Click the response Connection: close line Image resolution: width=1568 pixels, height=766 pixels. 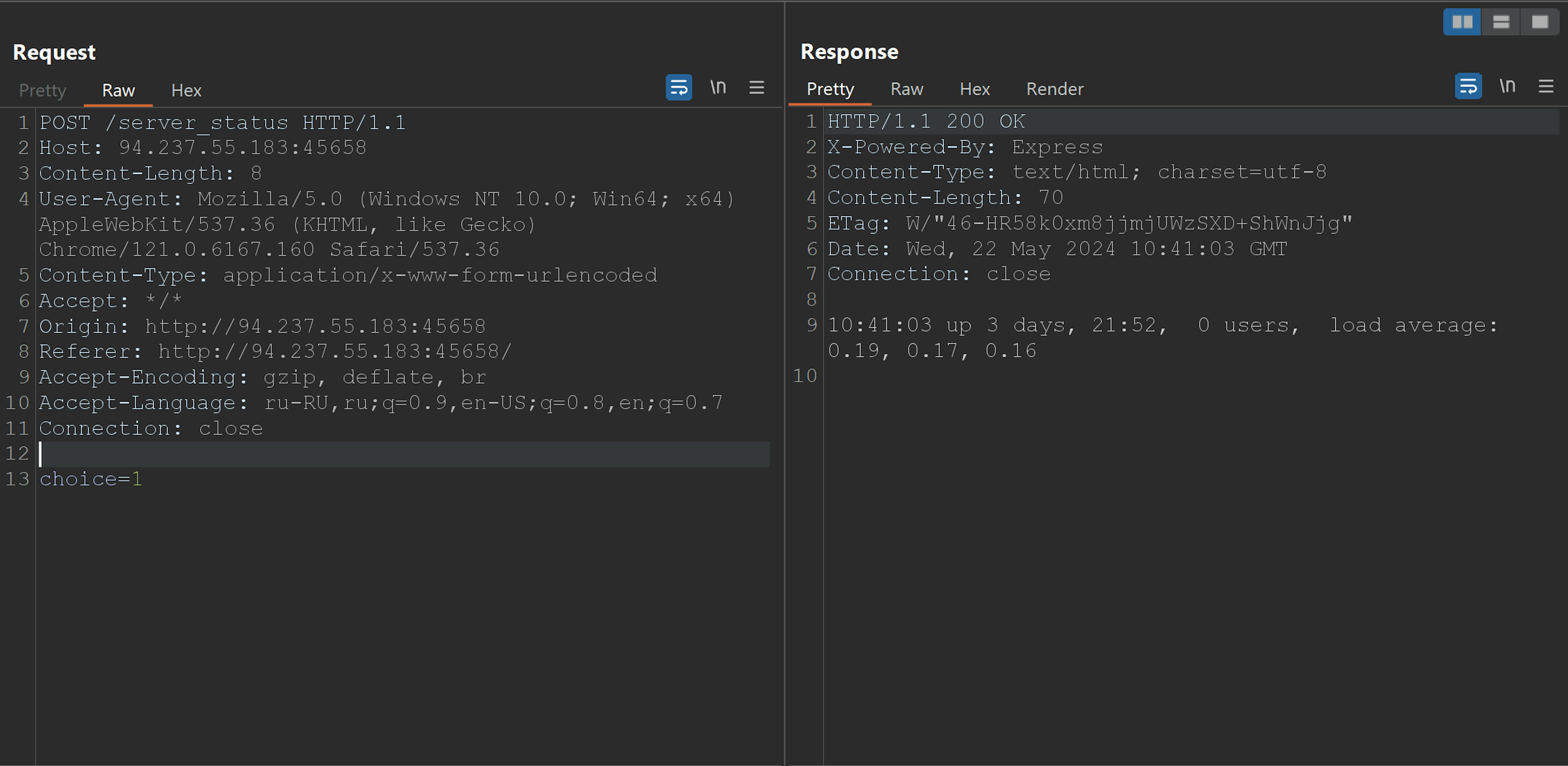(939, 275)
